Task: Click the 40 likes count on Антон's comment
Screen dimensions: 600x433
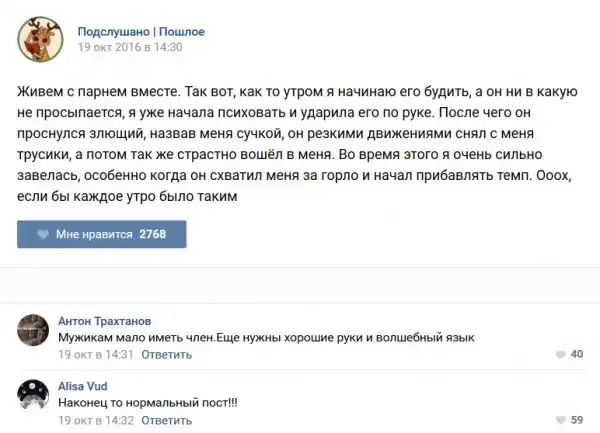Action: point(576,354)
